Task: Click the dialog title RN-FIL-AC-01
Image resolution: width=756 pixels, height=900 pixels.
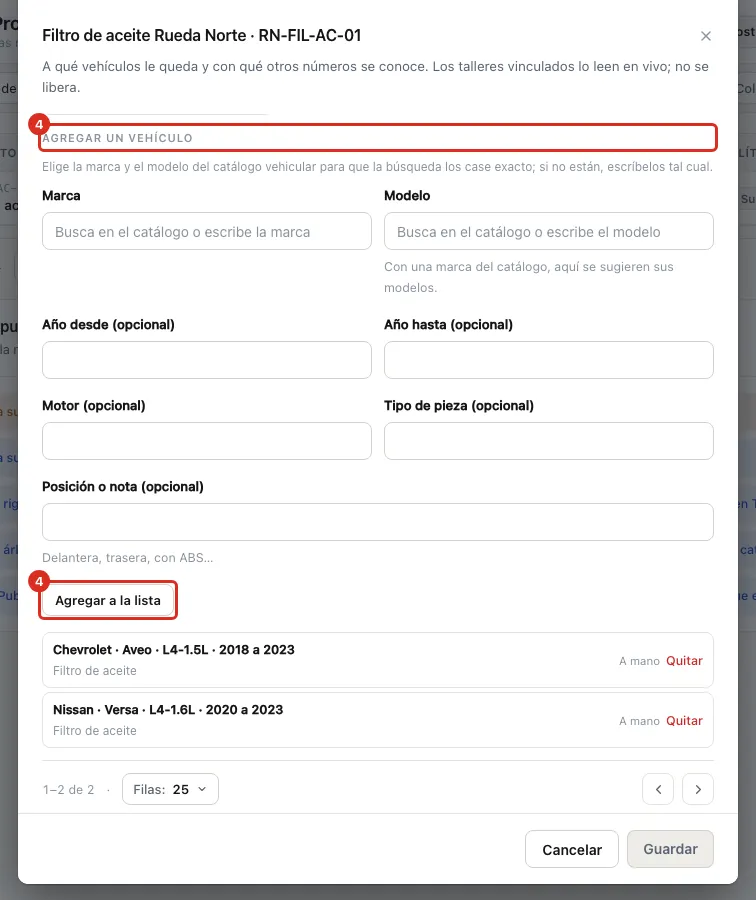Action: tap(309, 36)
